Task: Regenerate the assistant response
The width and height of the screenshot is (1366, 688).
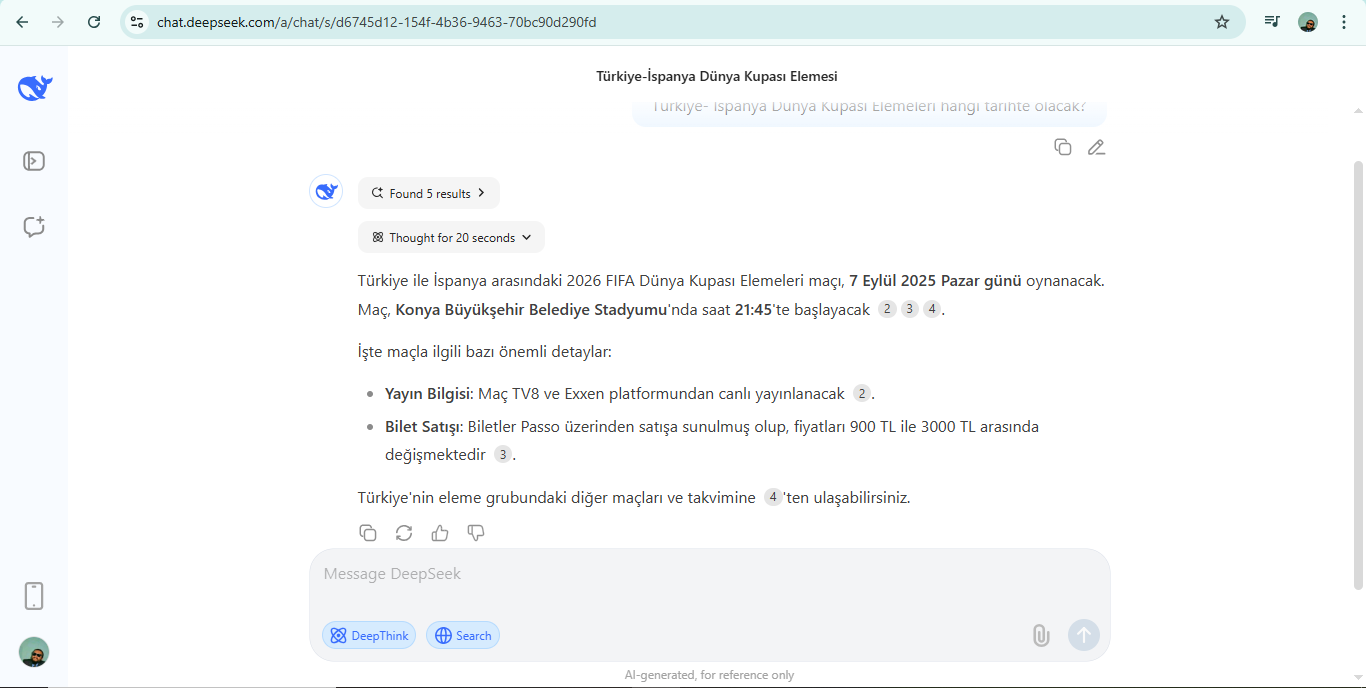Action: tap(404, 533)
